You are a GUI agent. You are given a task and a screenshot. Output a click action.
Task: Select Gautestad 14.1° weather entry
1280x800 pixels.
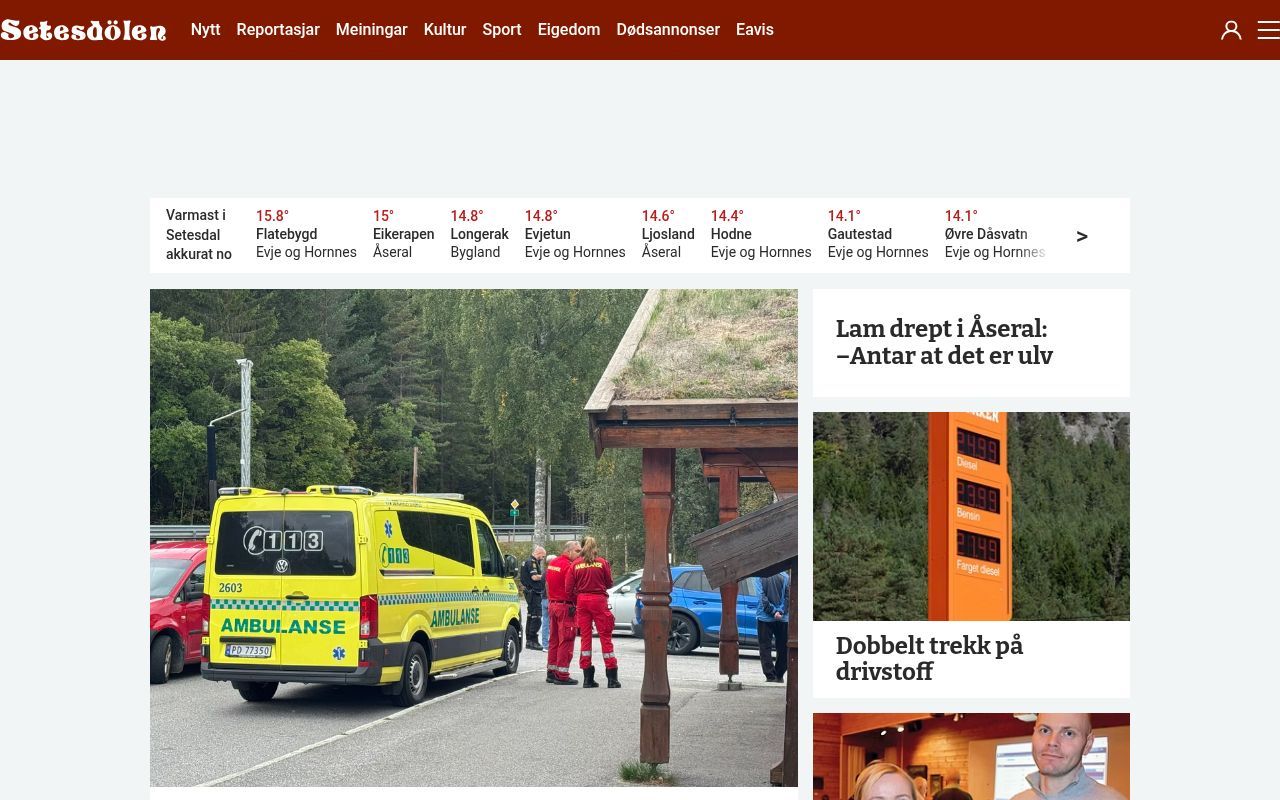click(x=878, y=234)
